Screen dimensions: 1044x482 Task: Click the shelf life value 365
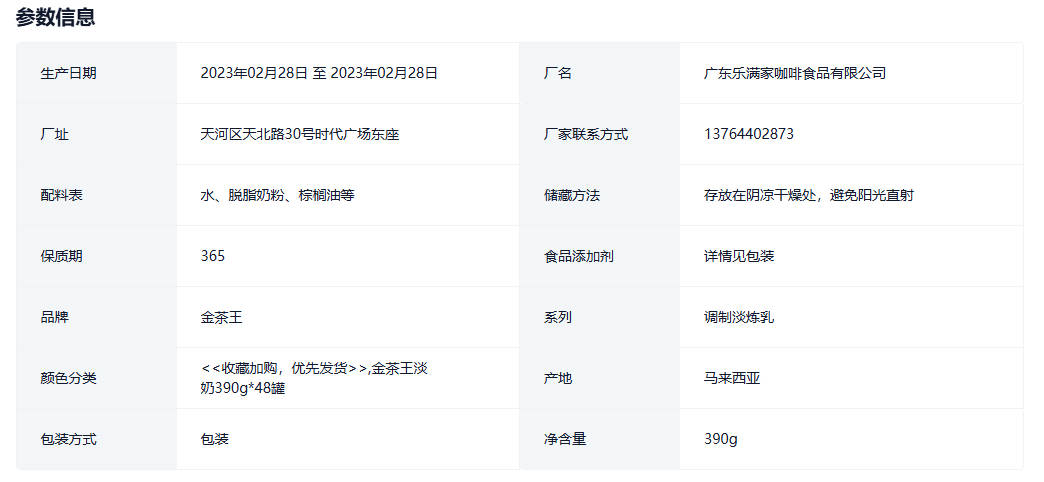(212, 256)
